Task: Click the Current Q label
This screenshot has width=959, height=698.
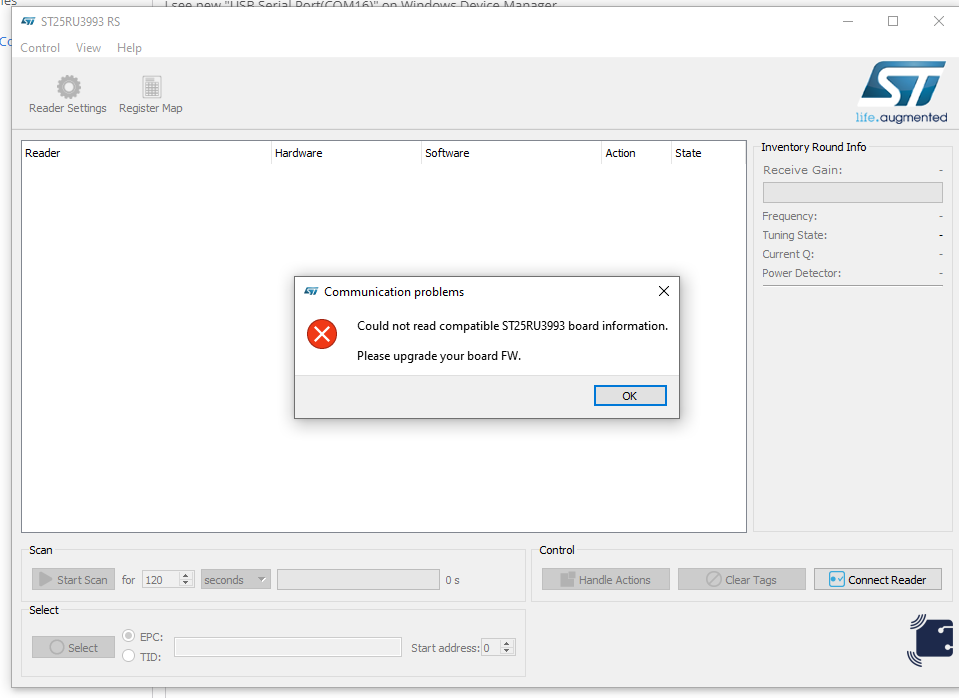Action: click(788, 254)
